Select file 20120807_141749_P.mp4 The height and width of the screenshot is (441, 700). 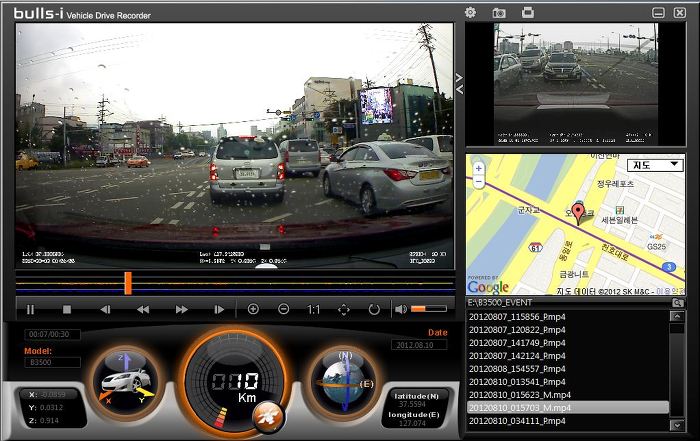pos(567,343)
